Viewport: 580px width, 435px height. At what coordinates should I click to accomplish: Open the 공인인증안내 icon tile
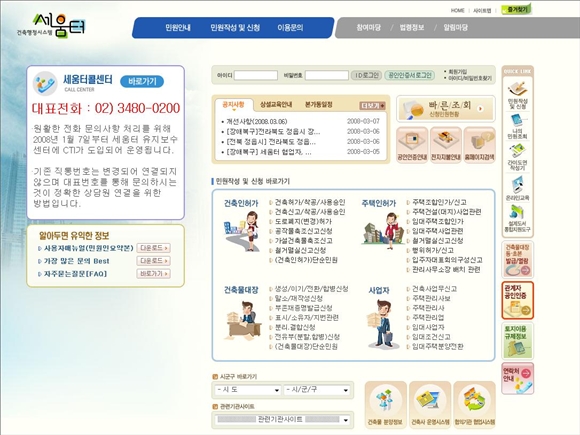(412, 145)
